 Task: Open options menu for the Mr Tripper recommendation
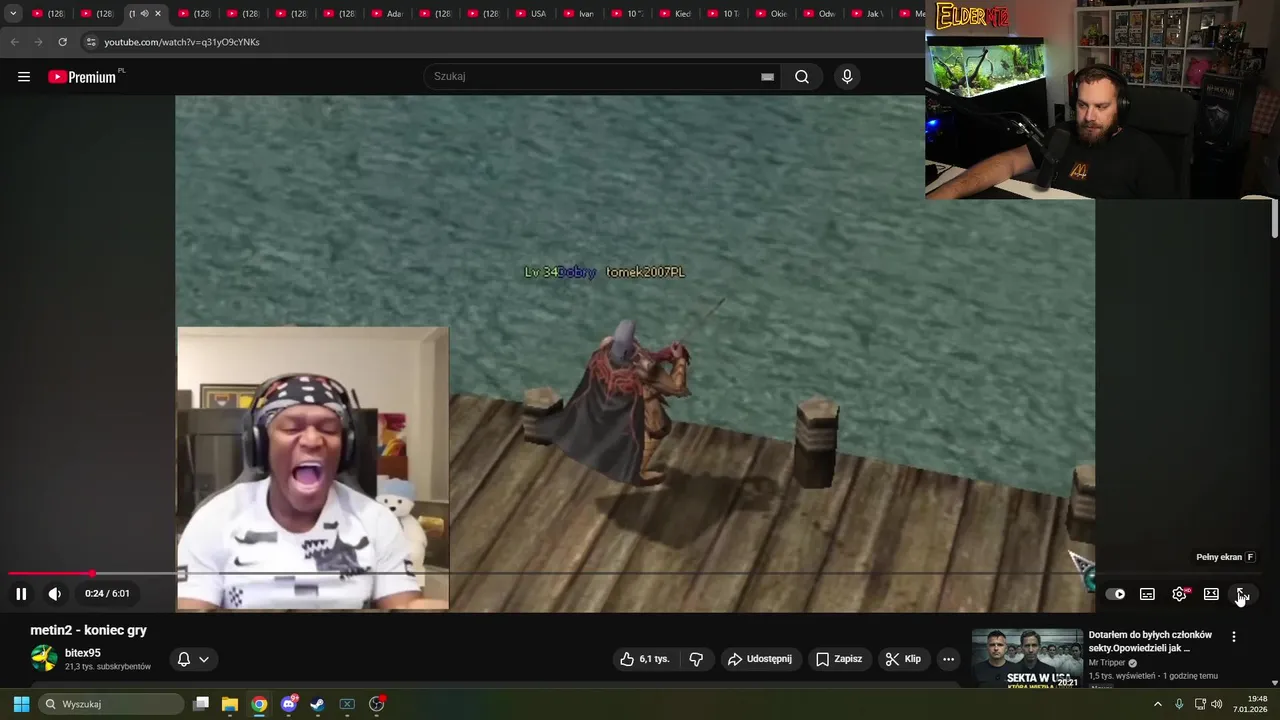(1234, 637)
